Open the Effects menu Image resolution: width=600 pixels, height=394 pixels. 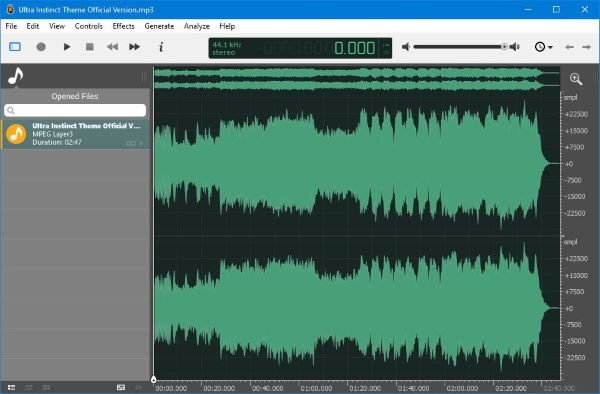point(123,26)
